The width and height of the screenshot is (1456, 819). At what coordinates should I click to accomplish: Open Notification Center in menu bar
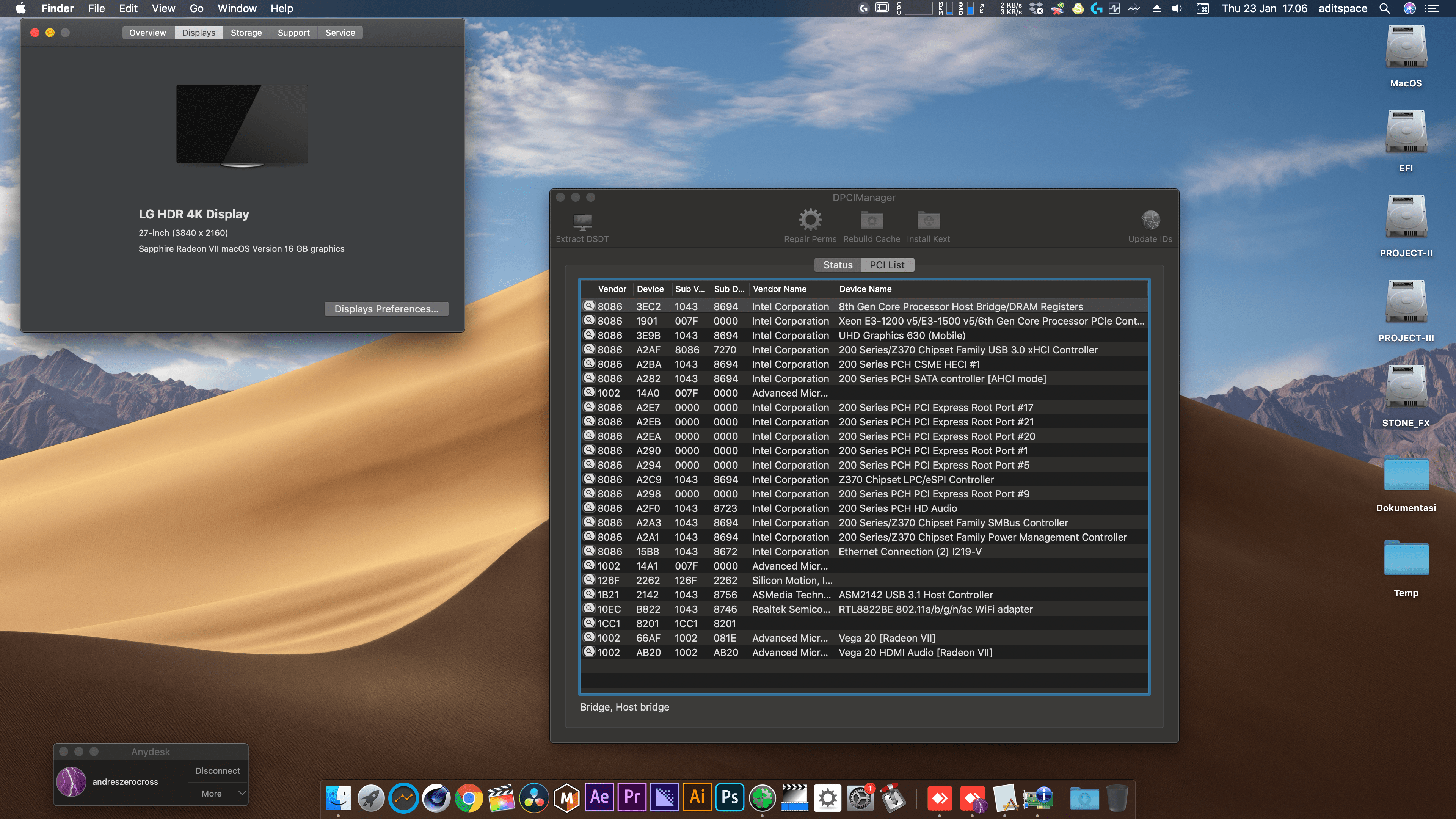point(1432,8)
